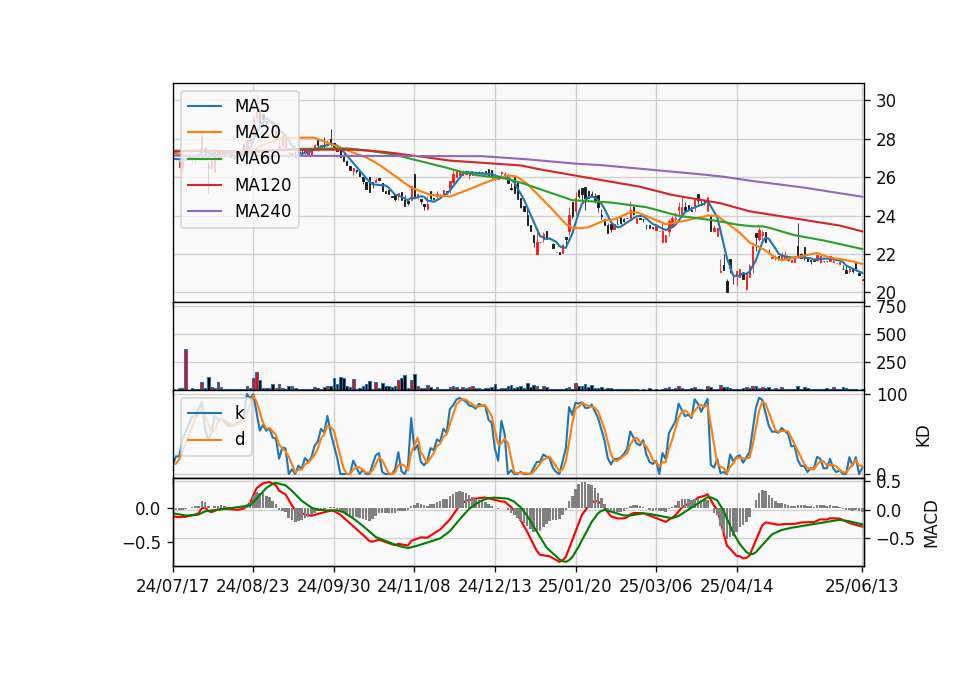This screenshot has height=690, width=960.
Task: Click the price axis value 24
Action: (886, 217)
